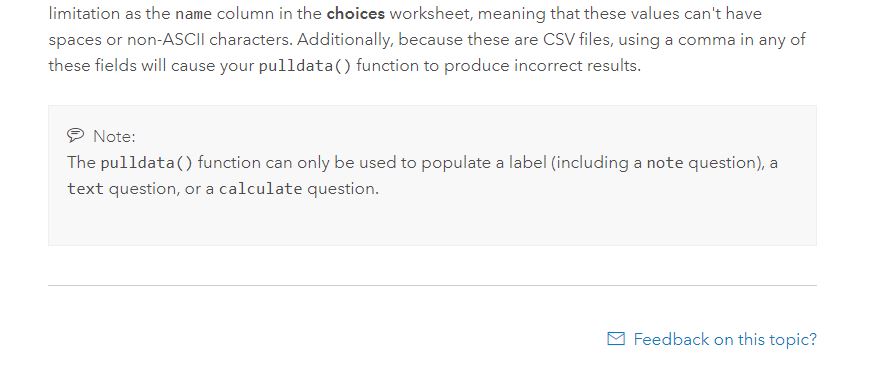The width and height of the screenshot is (892, 365).
Task: Click the Note: heading in gray box
Action: click(x=114, y=136)
